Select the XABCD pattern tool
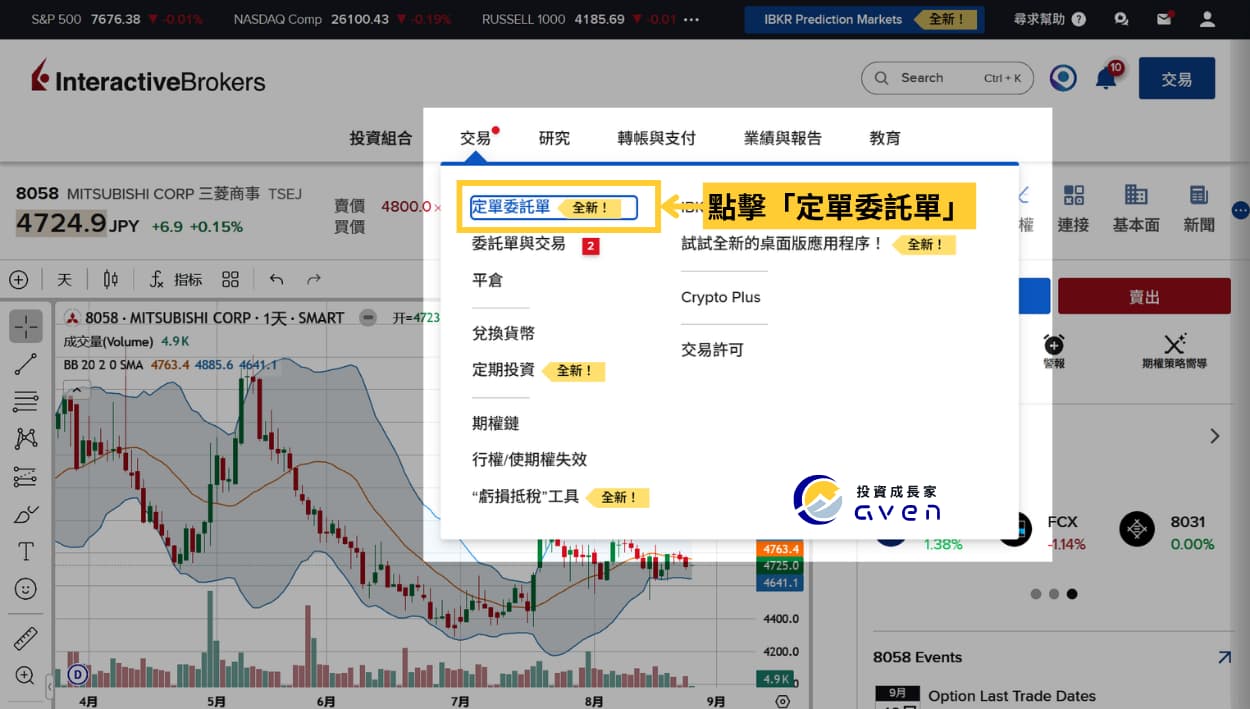This screenshot has height=709, width=1250. [x=26, y=439]
